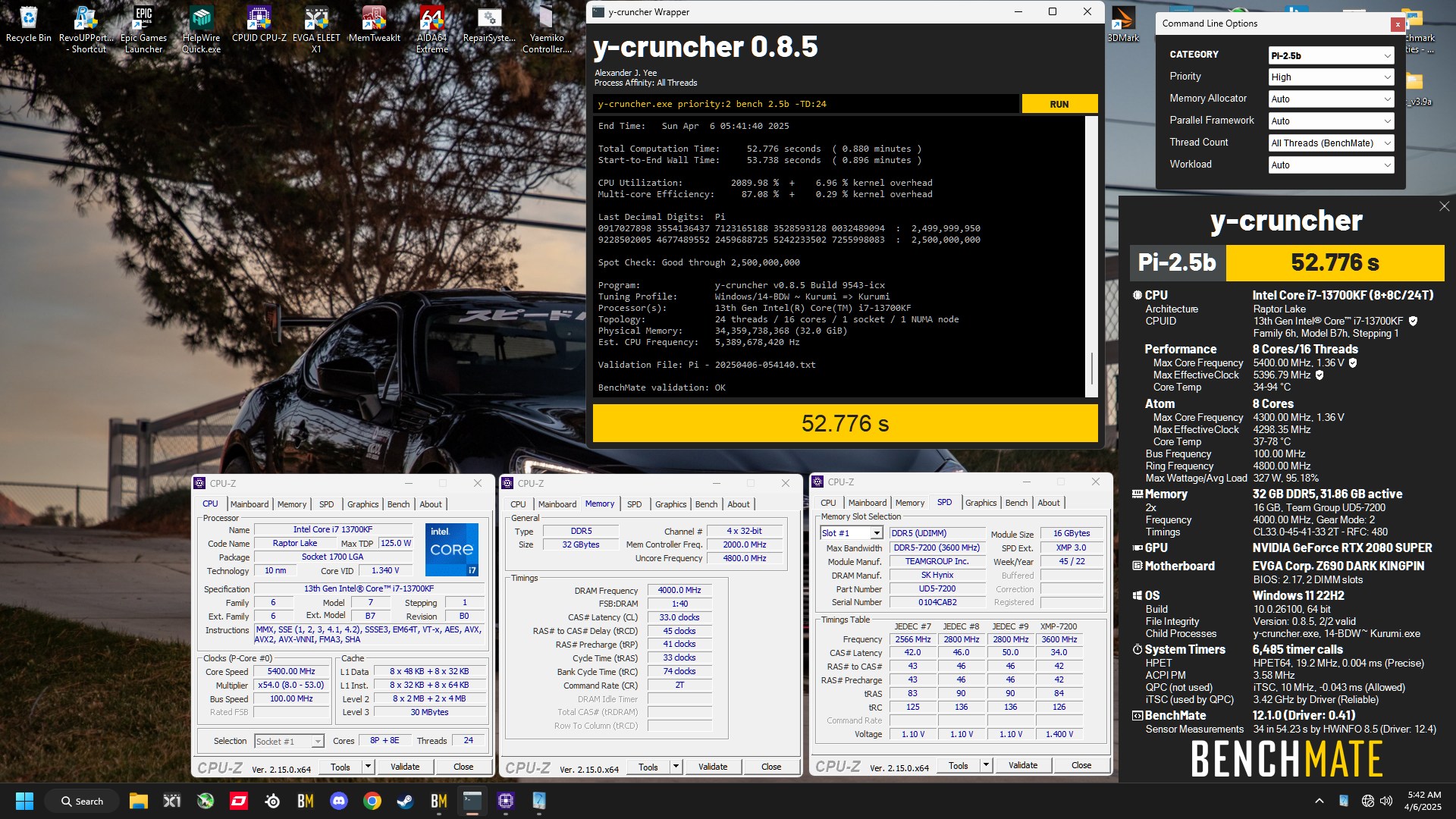Switch to Memory tab in right CPU-Z window
This screenshot has height=819, width=1456.
tap(910, 503)
